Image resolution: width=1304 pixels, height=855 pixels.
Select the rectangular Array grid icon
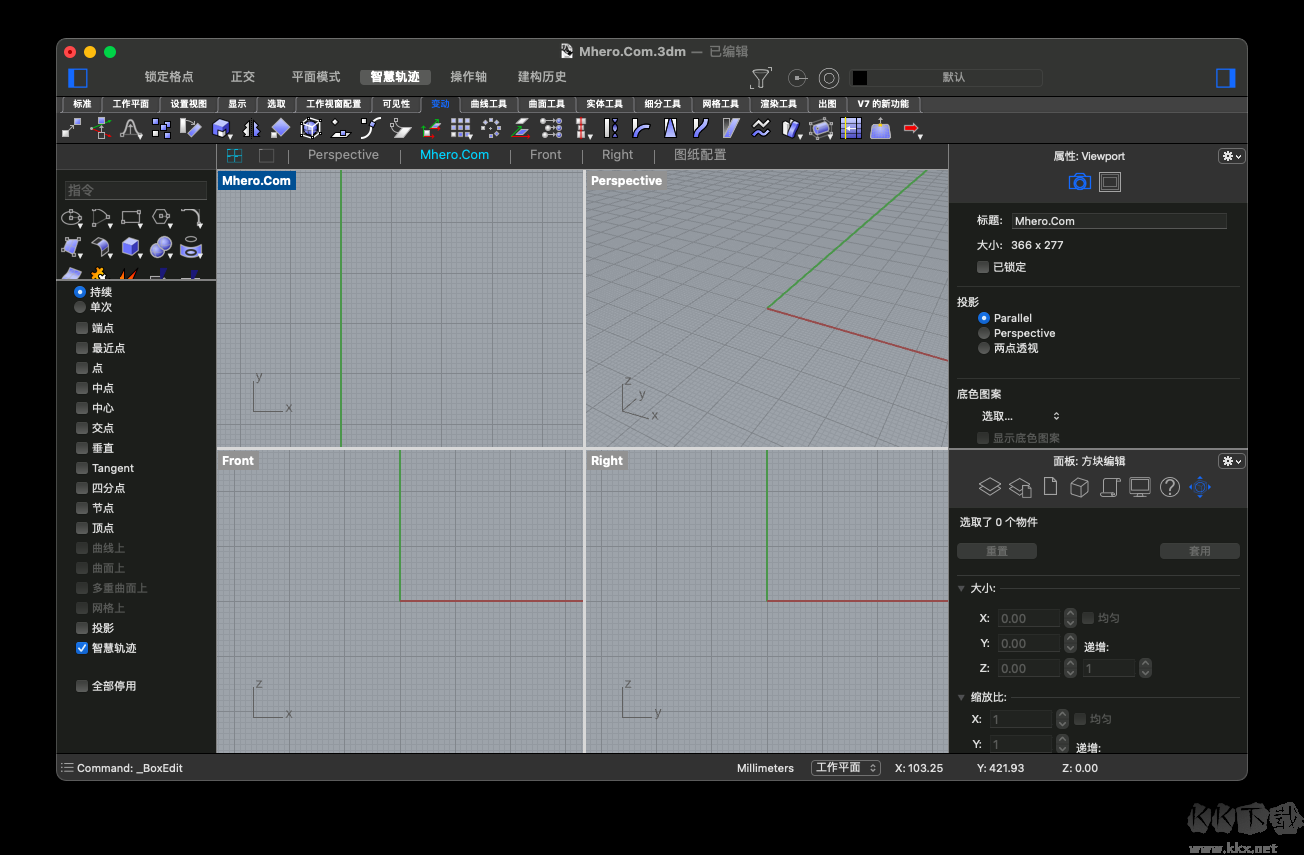coord(461,128)
